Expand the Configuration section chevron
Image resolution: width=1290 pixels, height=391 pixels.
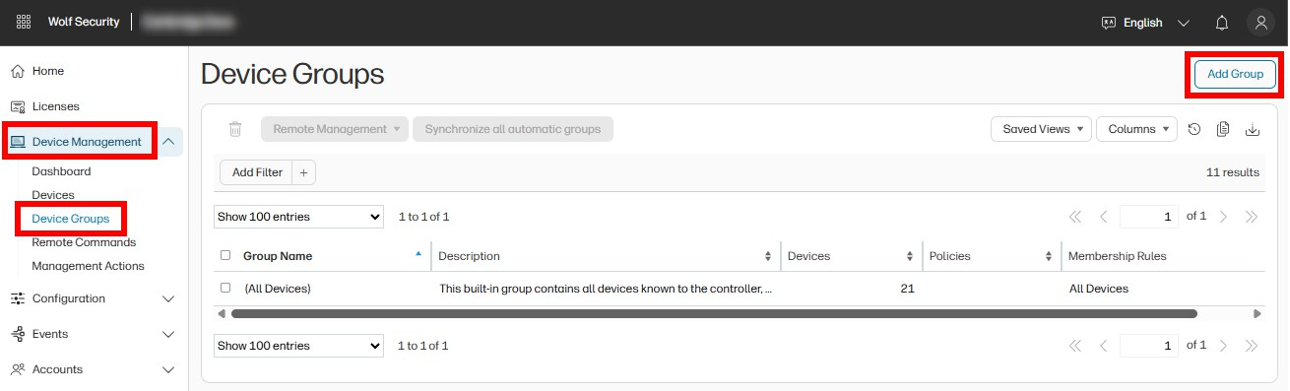(x=168, y=299)
